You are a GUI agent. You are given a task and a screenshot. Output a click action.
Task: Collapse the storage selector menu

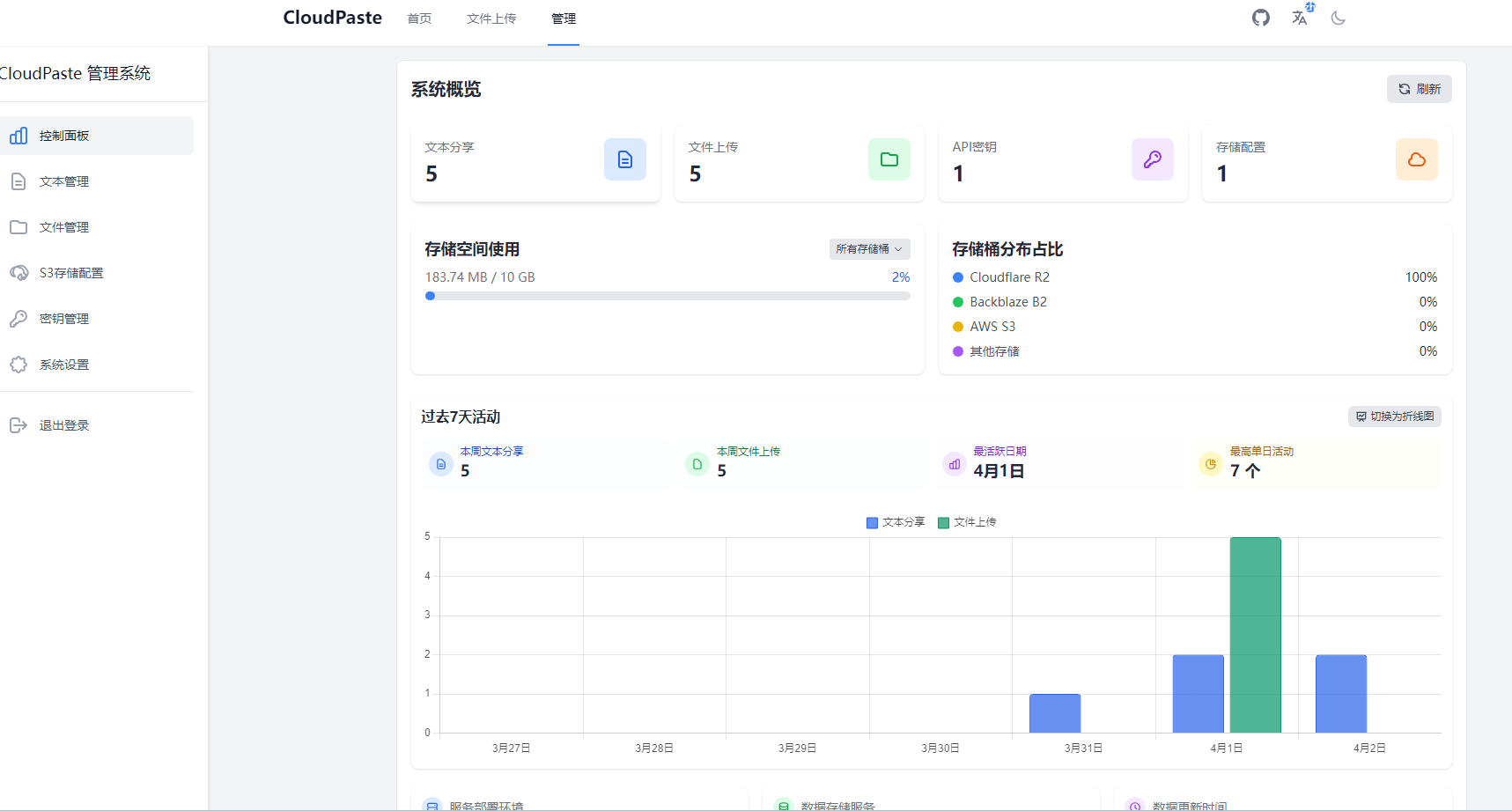click(868, 249)
